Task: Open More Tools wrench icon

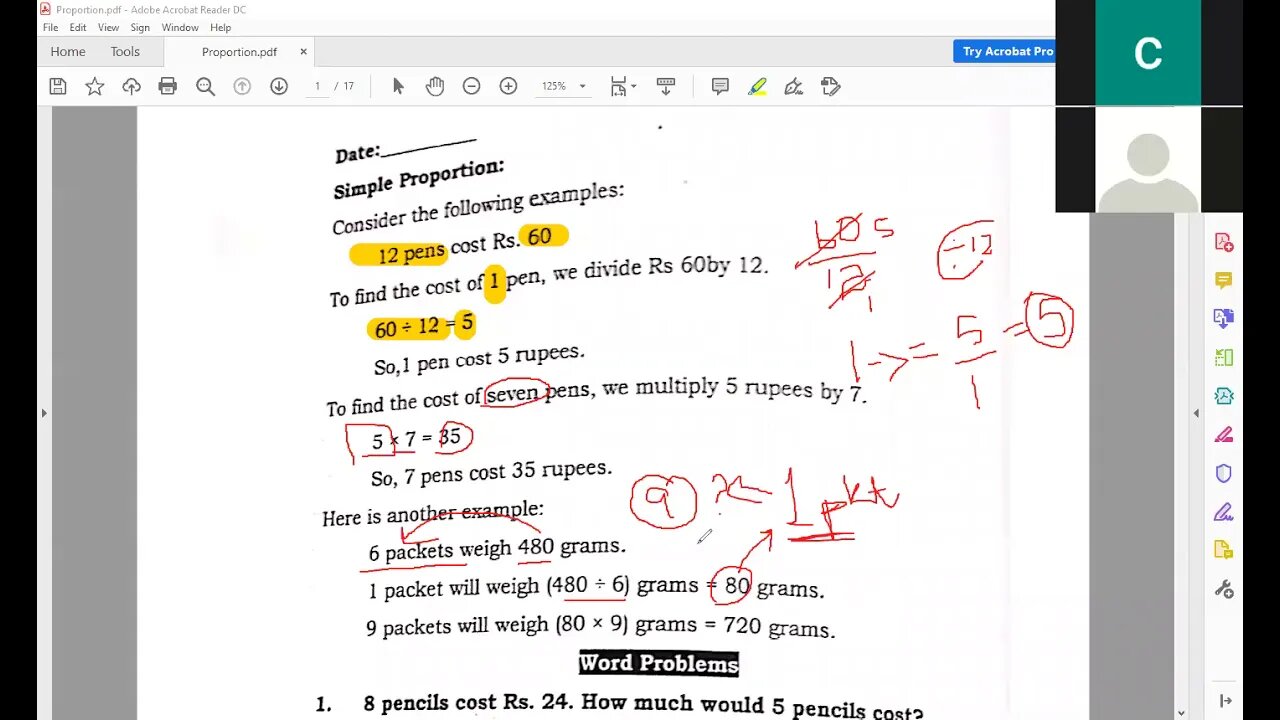Action: (x=1224, y=589)
